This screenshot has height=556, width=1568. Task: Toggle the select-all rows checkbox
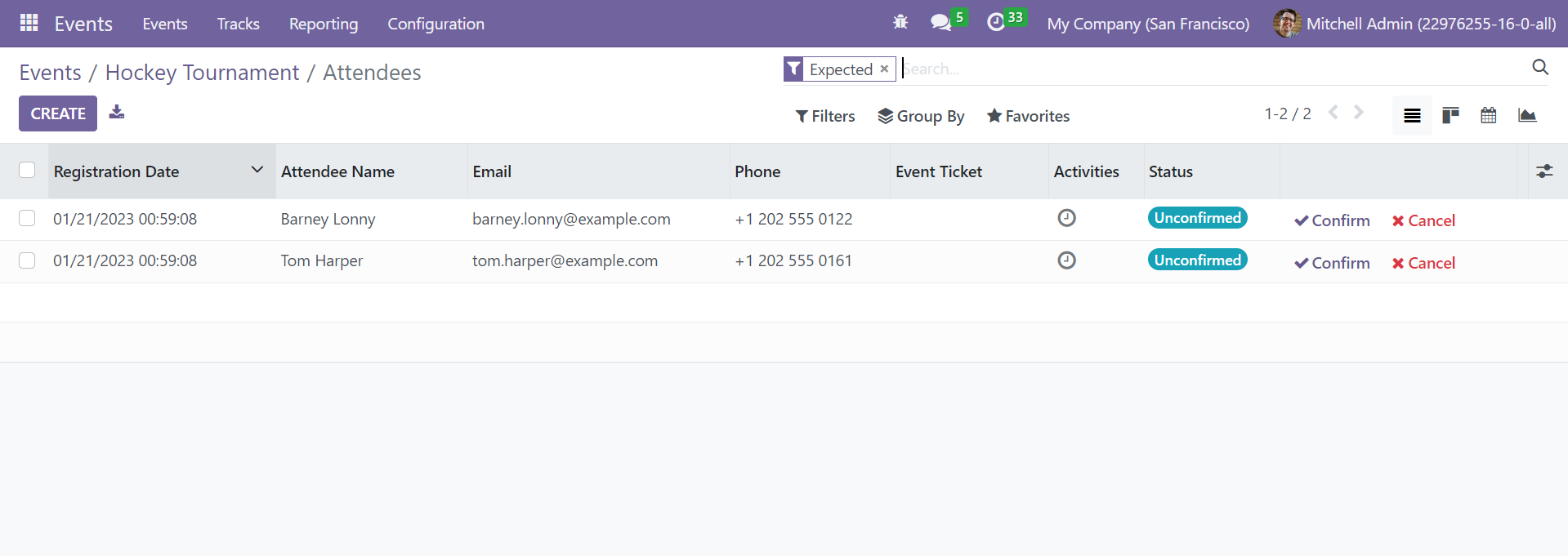(27, 170)
